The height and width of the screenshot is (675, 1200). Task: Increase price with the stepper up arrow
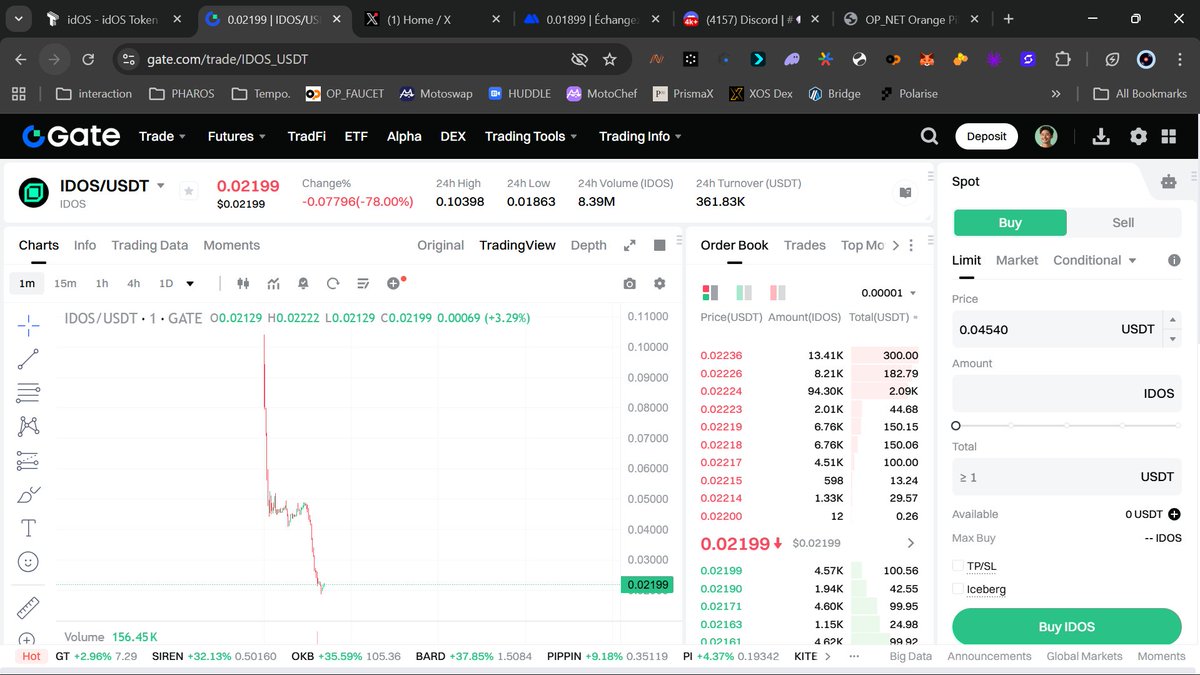(x=1174, y=320)
